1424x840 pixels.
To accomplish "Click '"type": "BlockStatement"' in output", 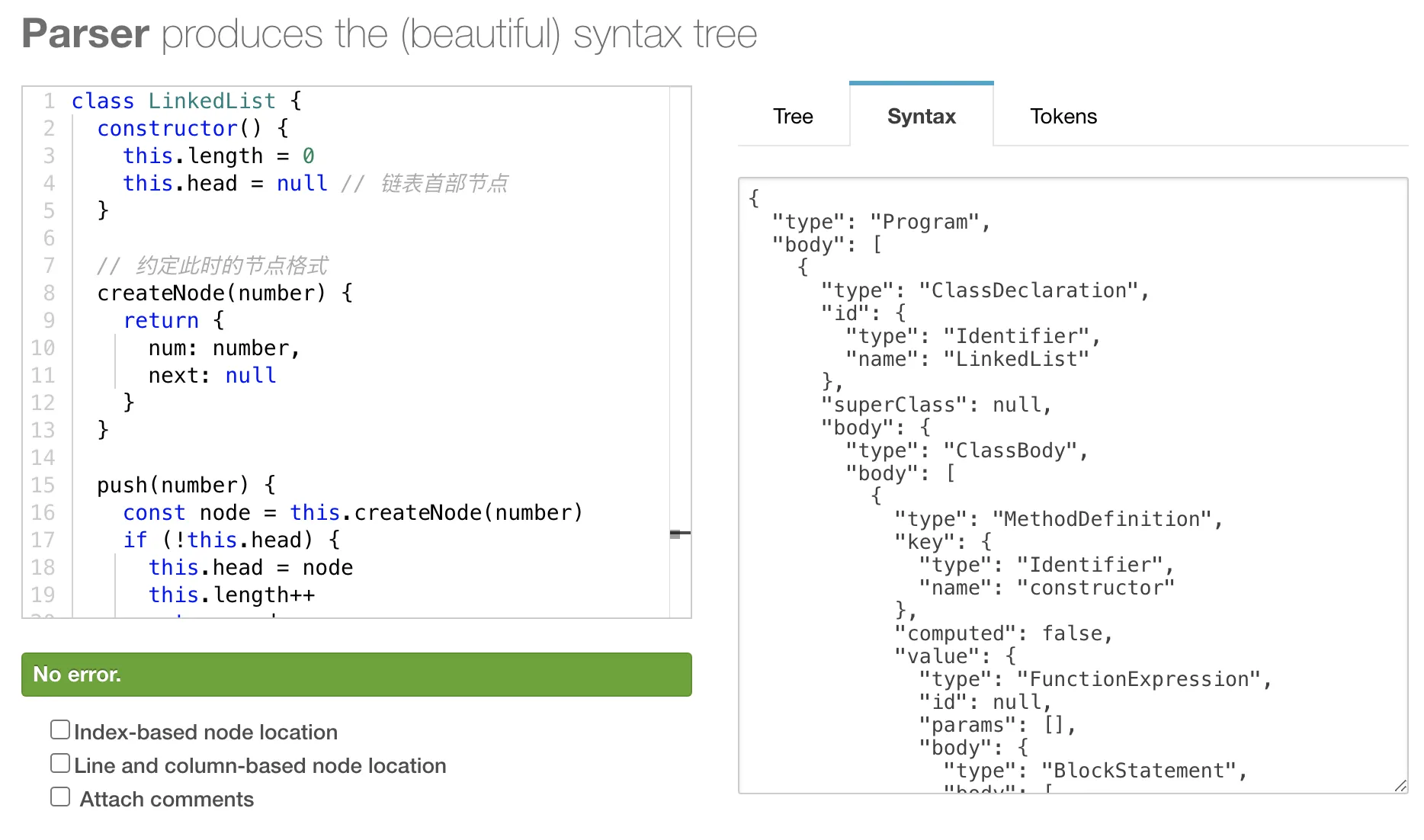I will 1095,771.
